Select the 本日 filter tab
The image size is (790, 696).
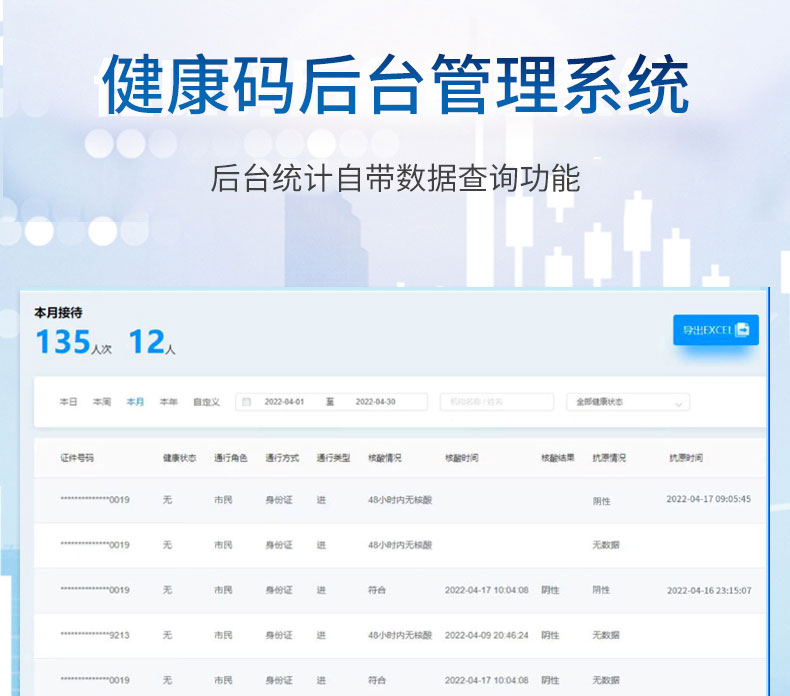coord(68,402)
